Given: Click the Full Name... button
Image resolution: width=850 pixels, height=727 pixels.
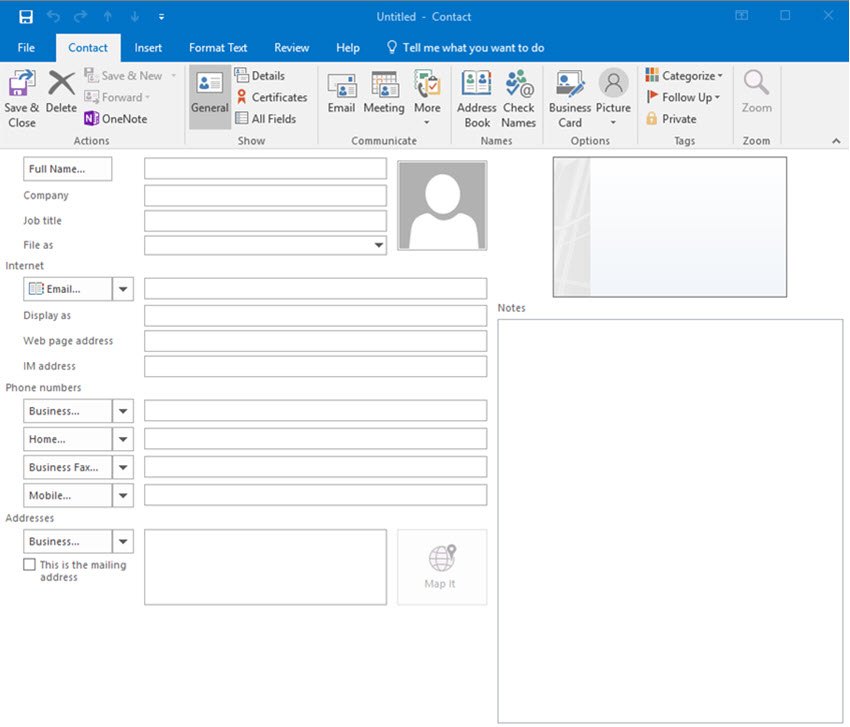Looking at the screenshot, I should pos(68,169).
